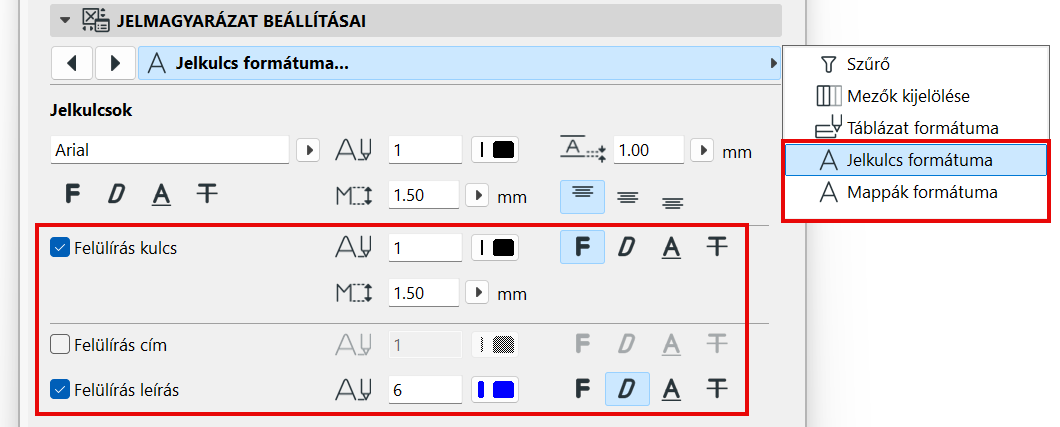This screenshot has width=1060, height=427.
Task: Toggle italic in Felülírás kulcs row
Action: pyautogui.click(x=627, y=247)
